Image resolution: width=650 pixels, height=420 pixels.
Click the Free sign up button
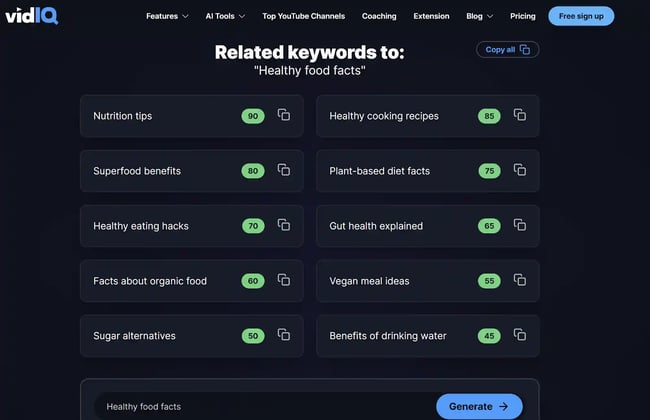click(581, 16)
